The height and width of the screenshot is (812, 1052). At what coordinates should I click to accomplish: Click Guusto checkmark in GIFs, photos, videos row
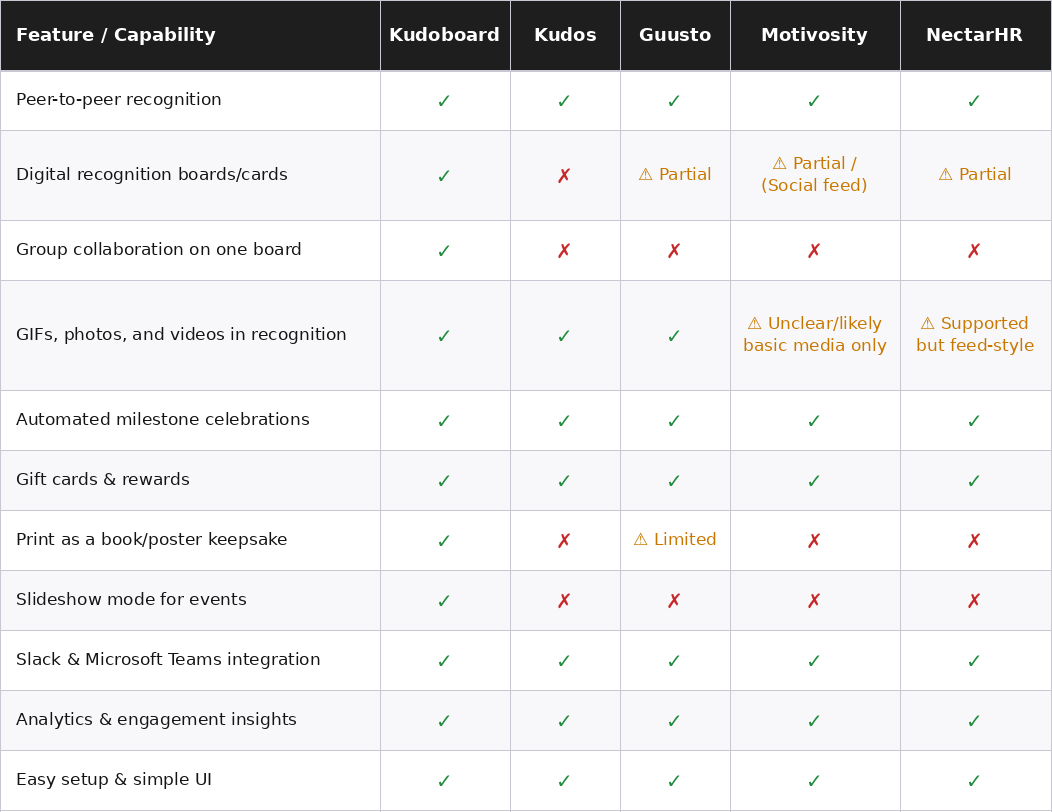pyautogui.click(x=674, y=336)
